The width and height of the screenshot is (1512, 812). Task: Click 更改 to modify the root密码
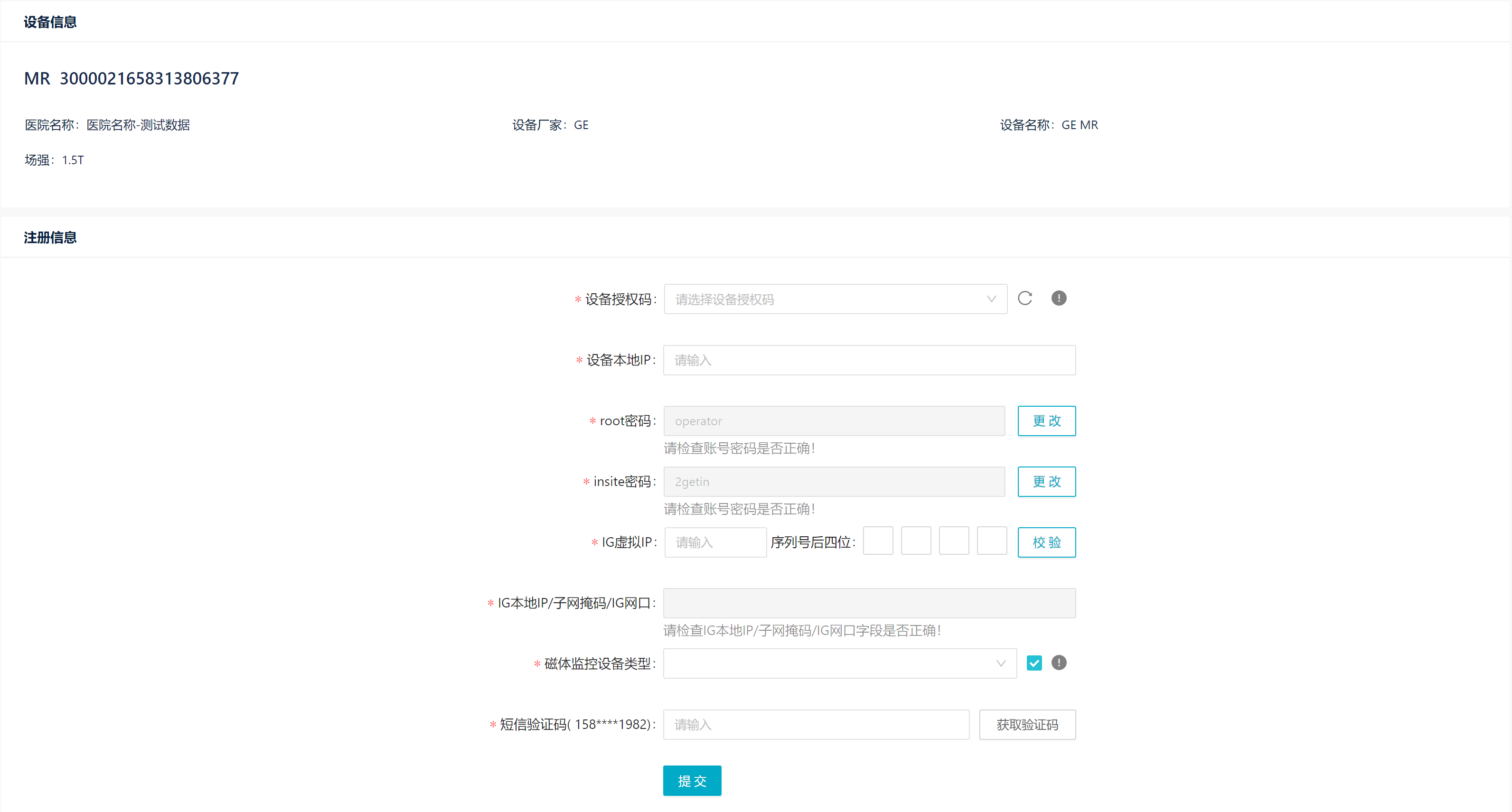pos(1047,420)
